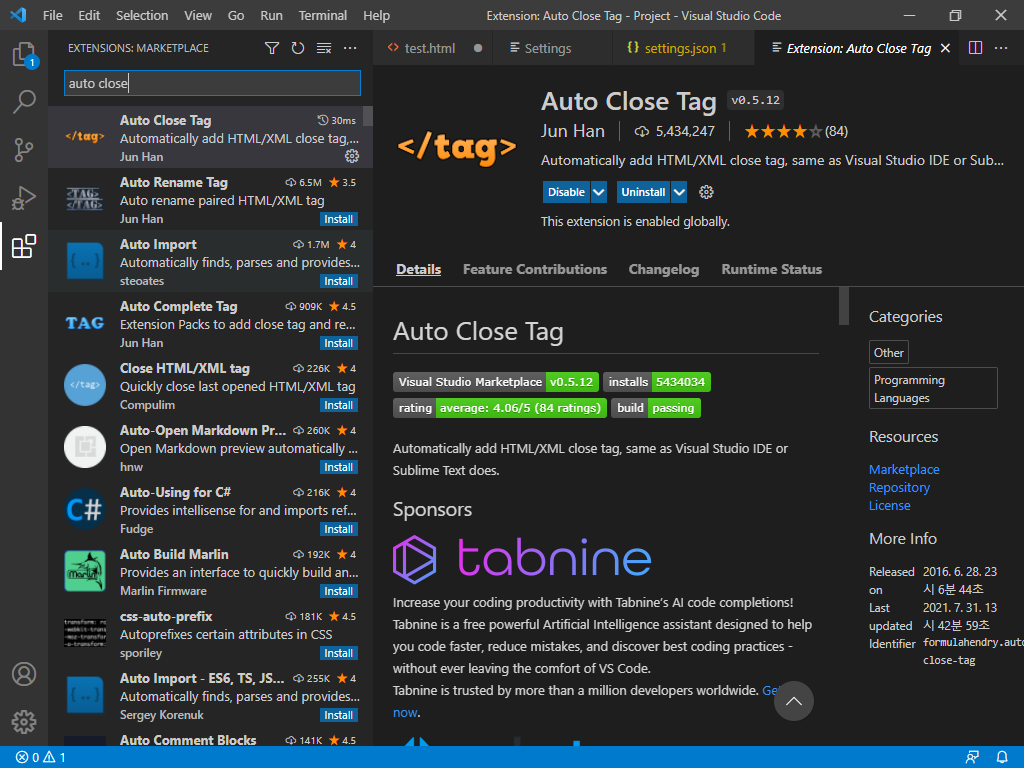This screenshot has width=1024, height=768.
Task: Click the Extensions view icon
Action: (24, 246)
